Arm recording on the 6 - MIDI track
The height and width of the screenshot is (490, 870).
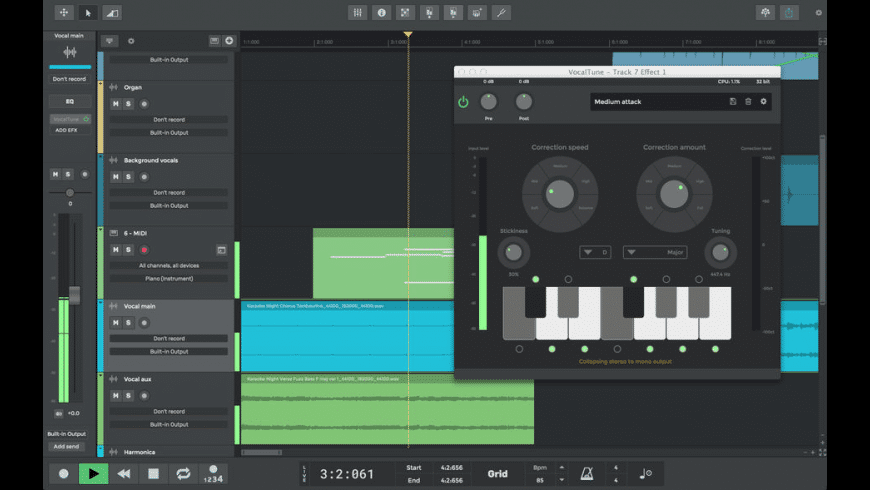coord(144,250)
